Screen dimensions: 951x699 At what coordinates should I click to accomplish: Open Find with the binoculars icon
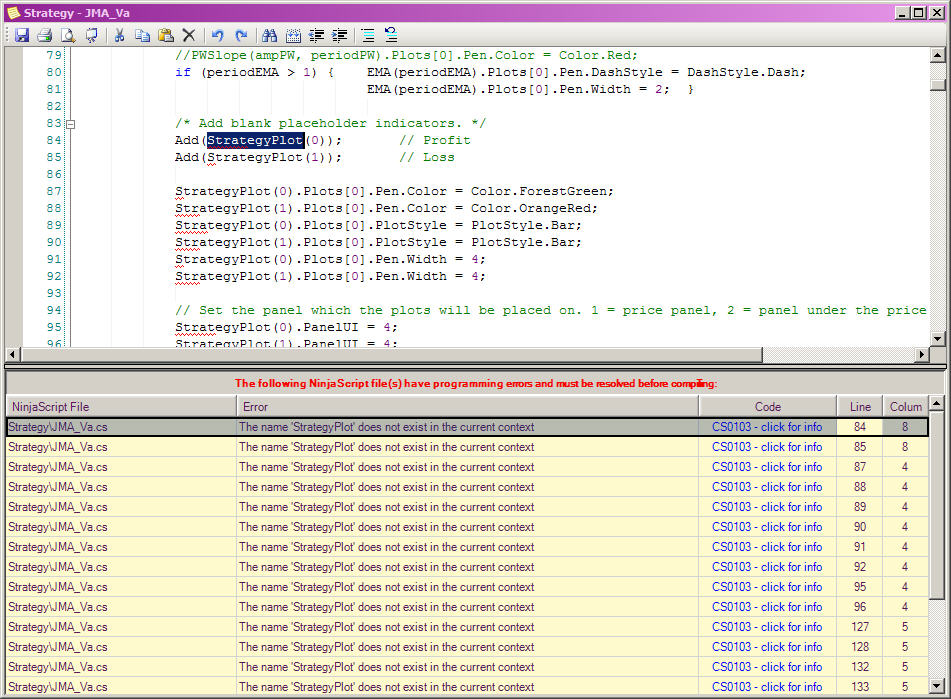pyautogui.click(x=269, y=35)
